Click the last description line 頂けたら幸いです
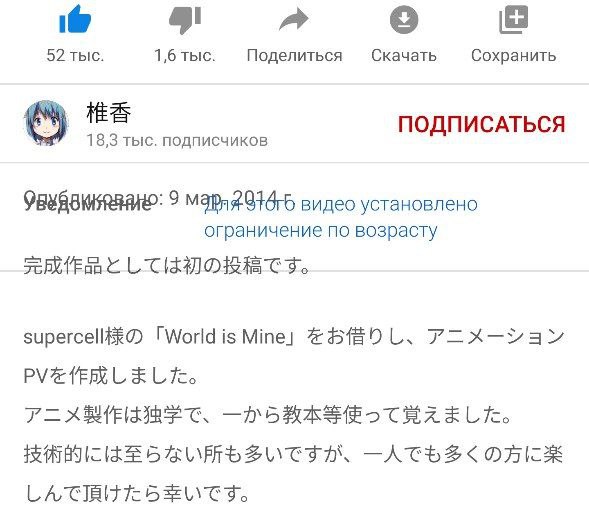 click(137, 493)
